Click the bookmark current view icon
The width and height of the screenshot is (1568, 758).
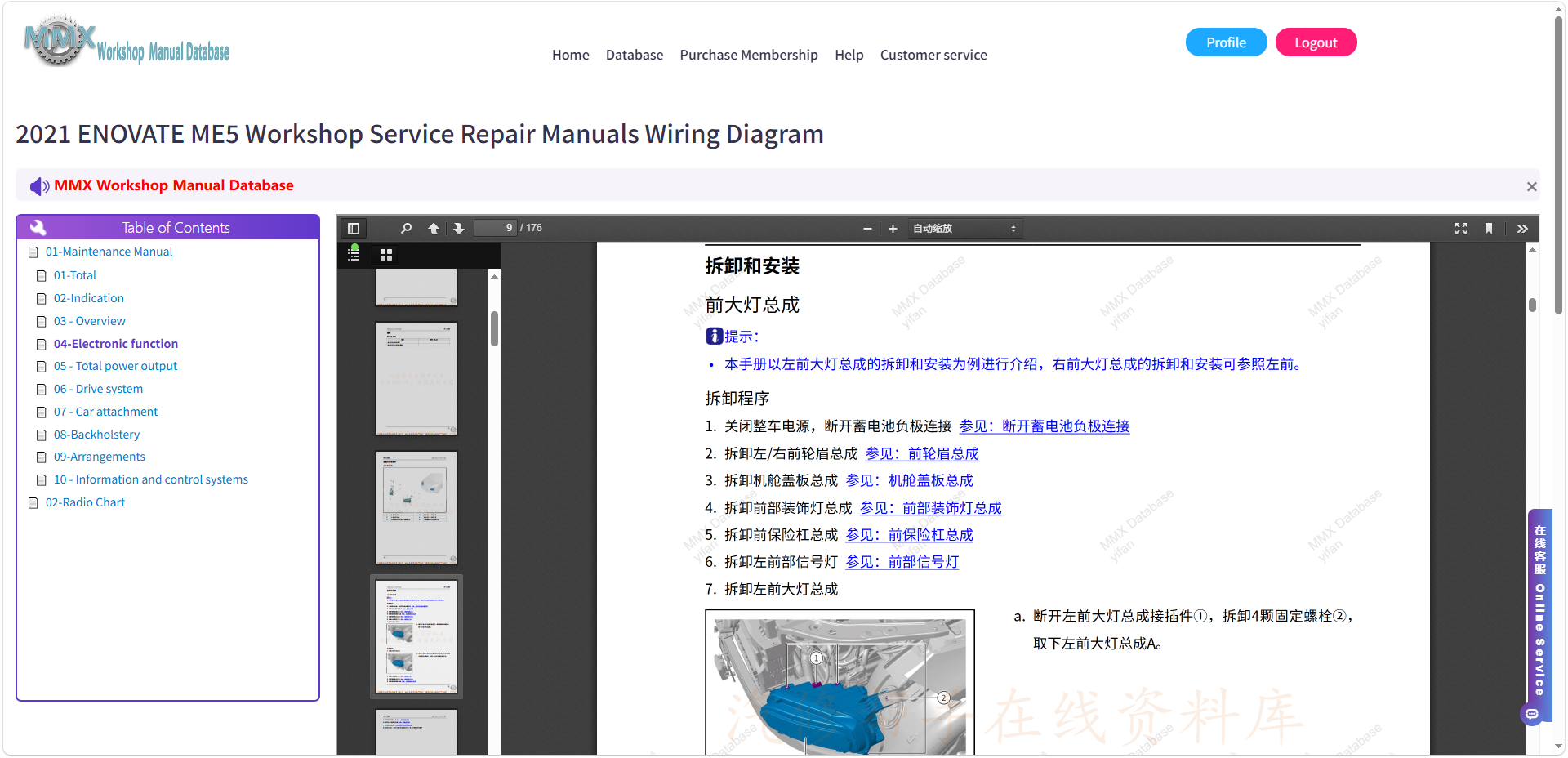pyautogui.click(x=1489, y=229)
